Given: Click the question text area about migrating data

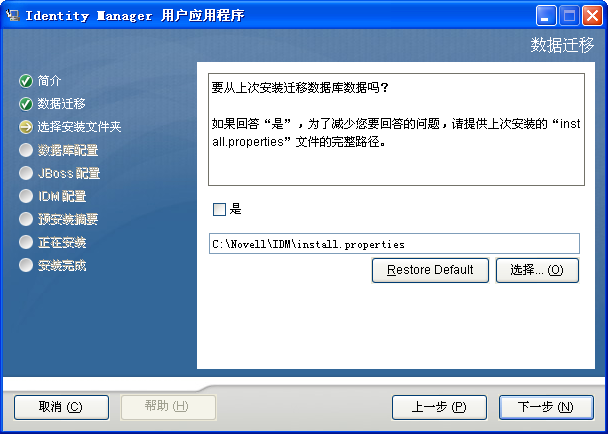Looking at the screenshot, I should 396,130.
